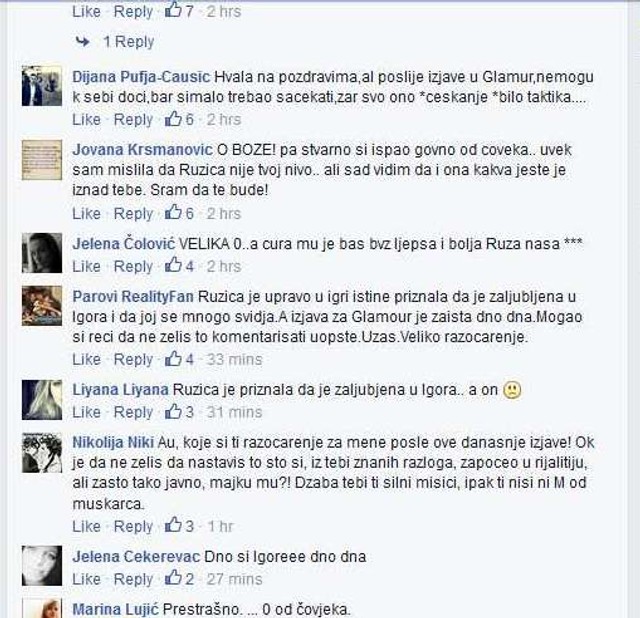Click thumbs-up icon on Parovi RealityFan's comment
640x618 pixels.
[173, 358]
